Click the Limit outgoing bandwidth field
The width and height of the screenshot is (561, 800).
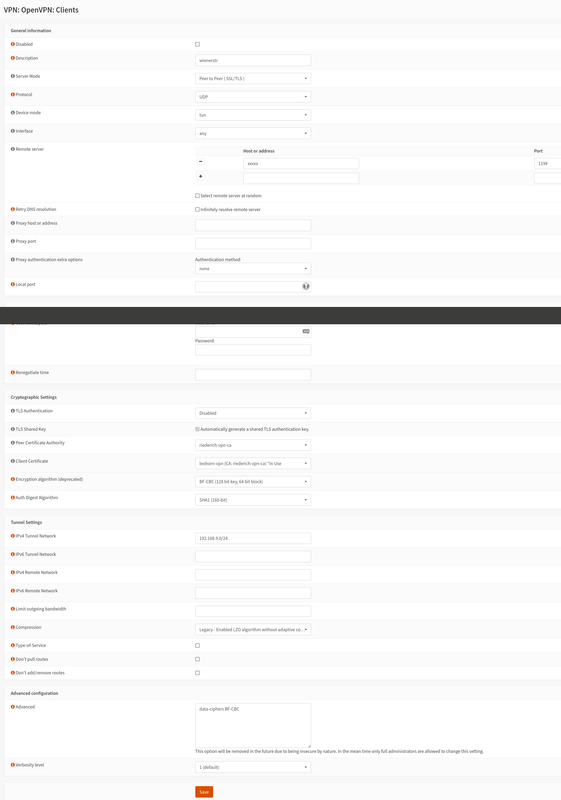pos(253,611)
